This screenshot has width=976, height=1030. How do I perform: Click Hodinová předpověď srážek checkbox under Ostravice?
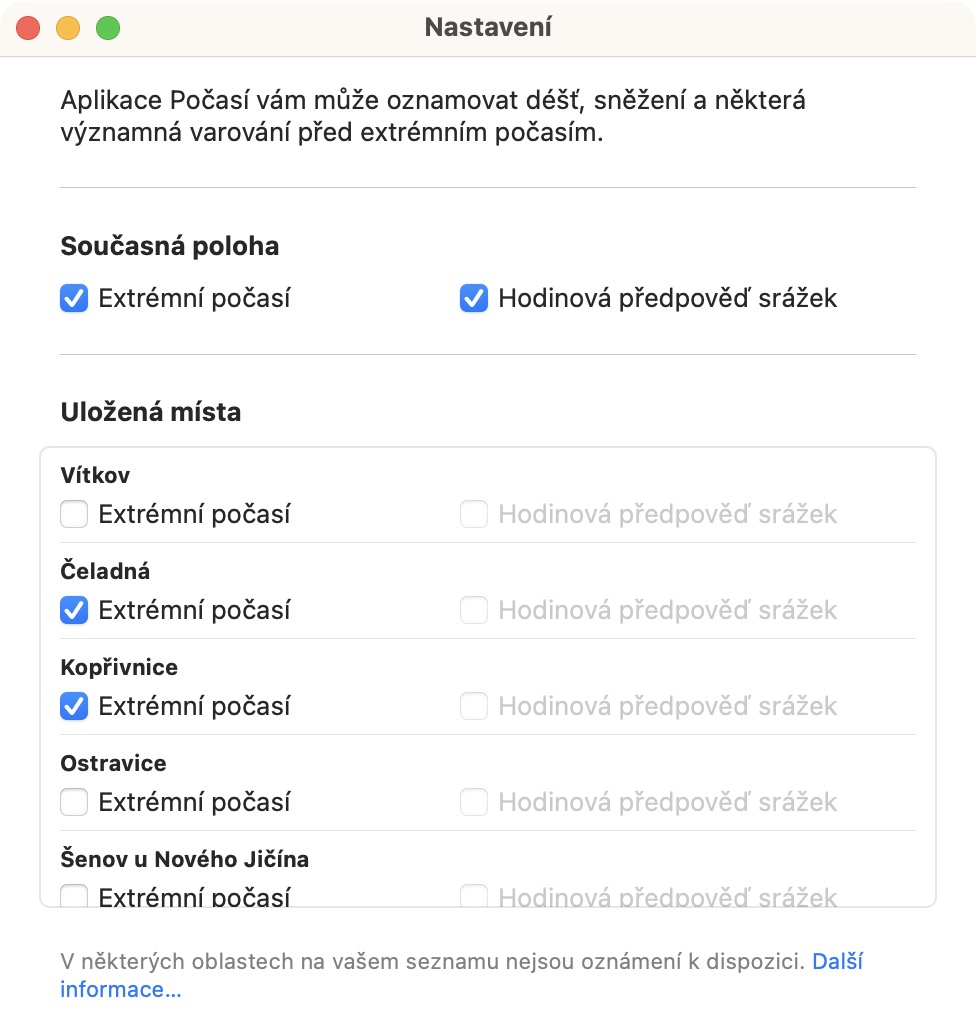(x=474, y=802)
